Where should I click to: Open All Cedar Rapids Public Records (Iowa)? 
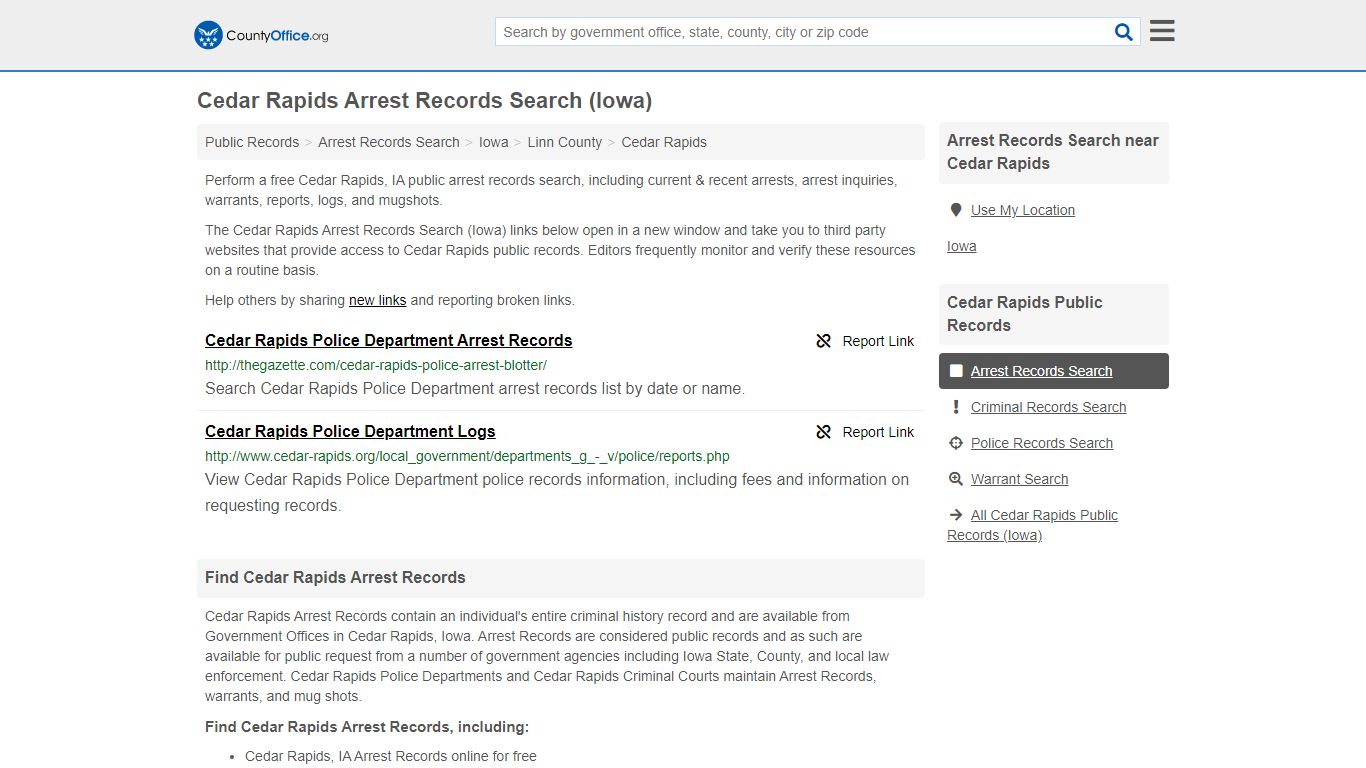pyautogui.click(x=1033, y=525)
